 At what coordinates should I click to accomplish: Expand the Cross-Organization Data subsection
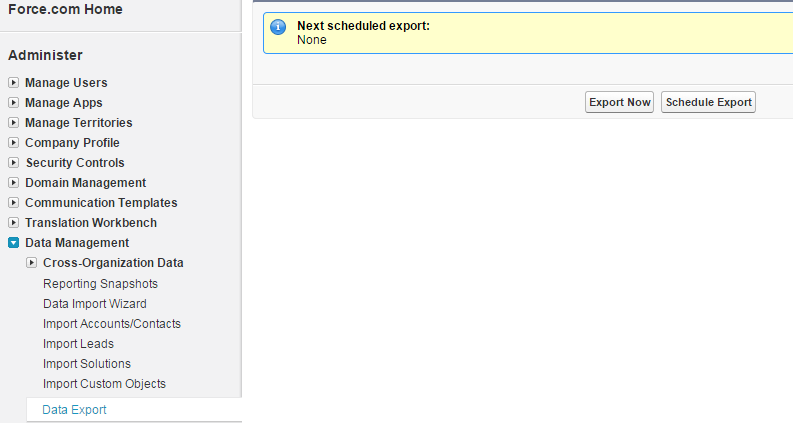click(x=31, y=263)
